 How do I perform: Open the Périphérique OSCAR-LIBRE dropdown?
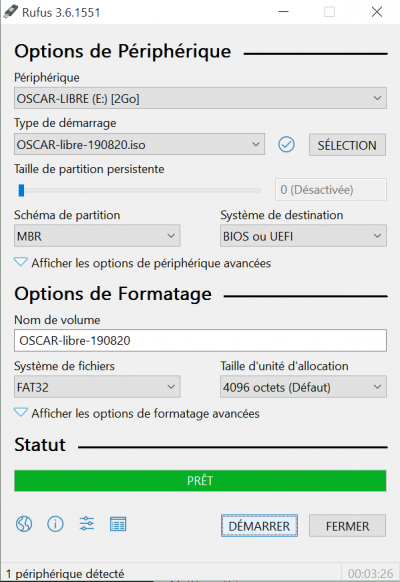(x=200, y=98)
